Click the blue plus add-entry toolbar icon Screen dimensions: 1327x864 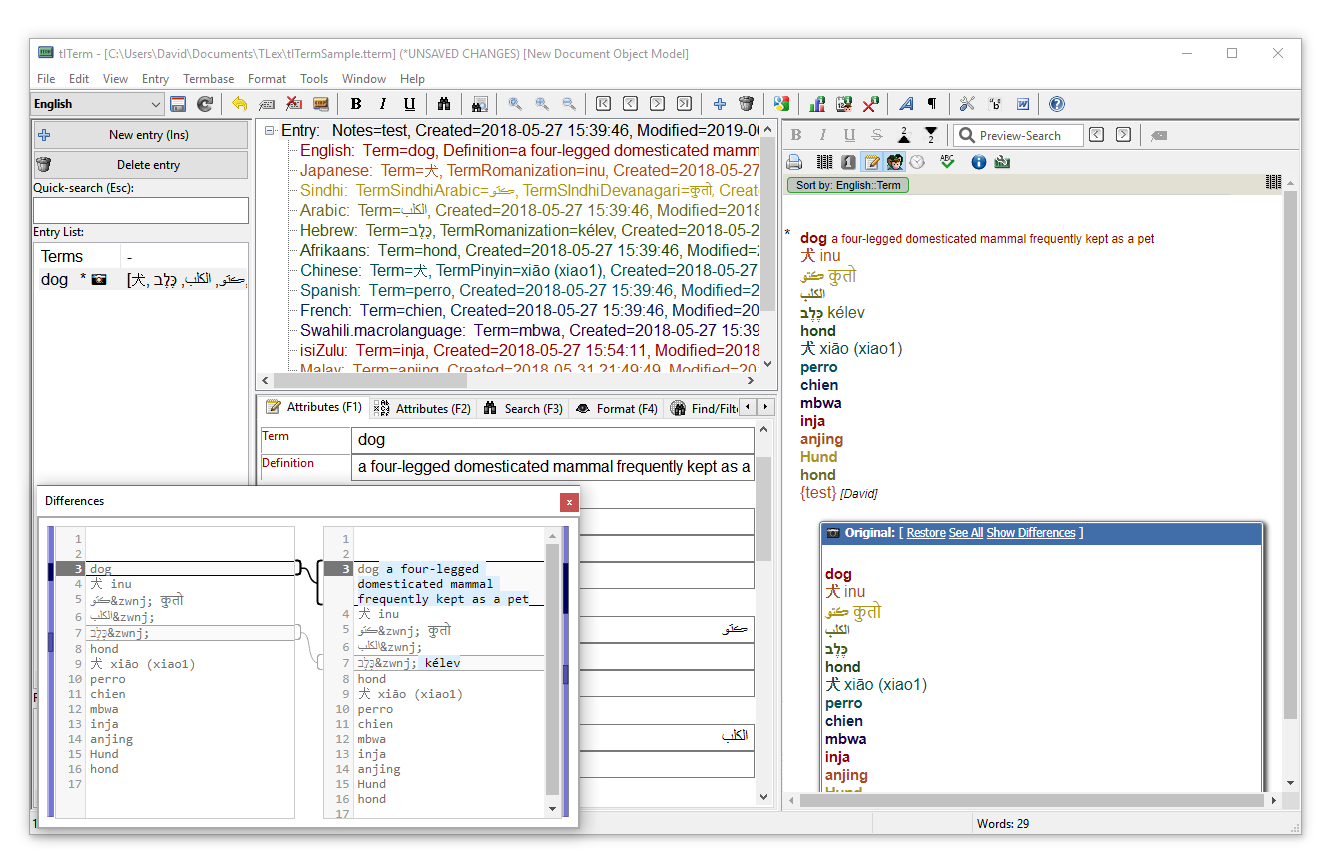click(x=719, y=104)
